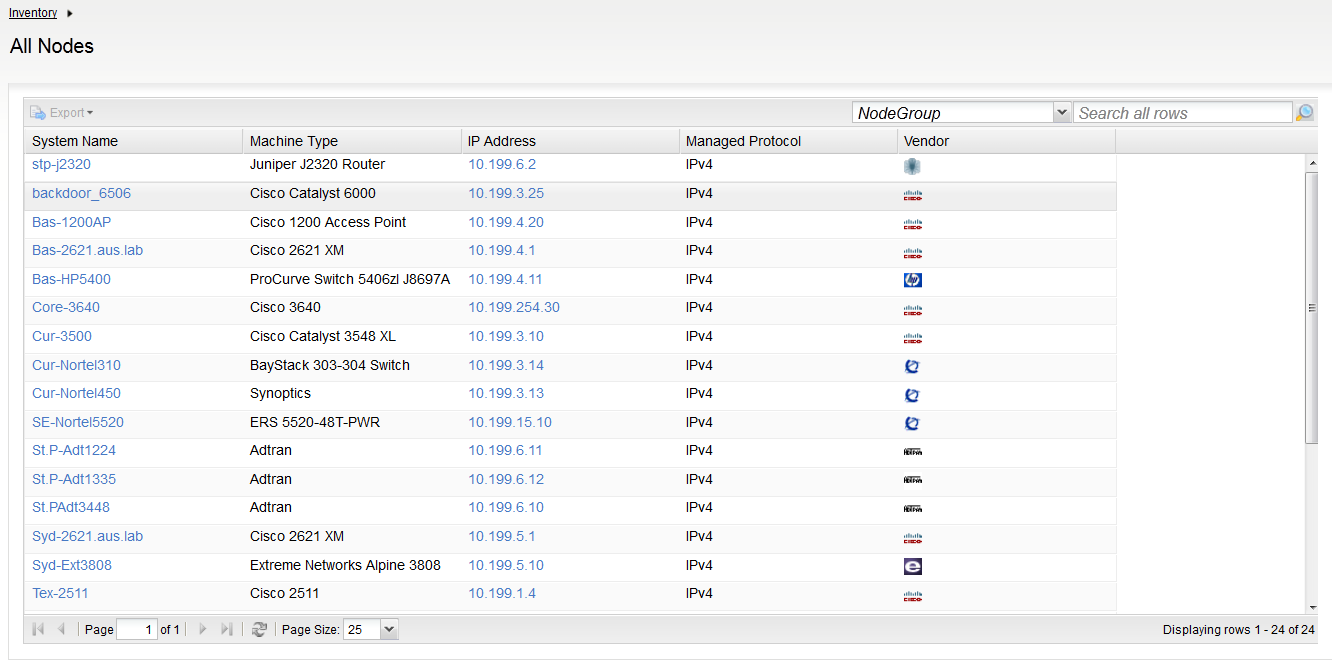Click Juniper vendor icon for stp-j2320

[912, 166]
